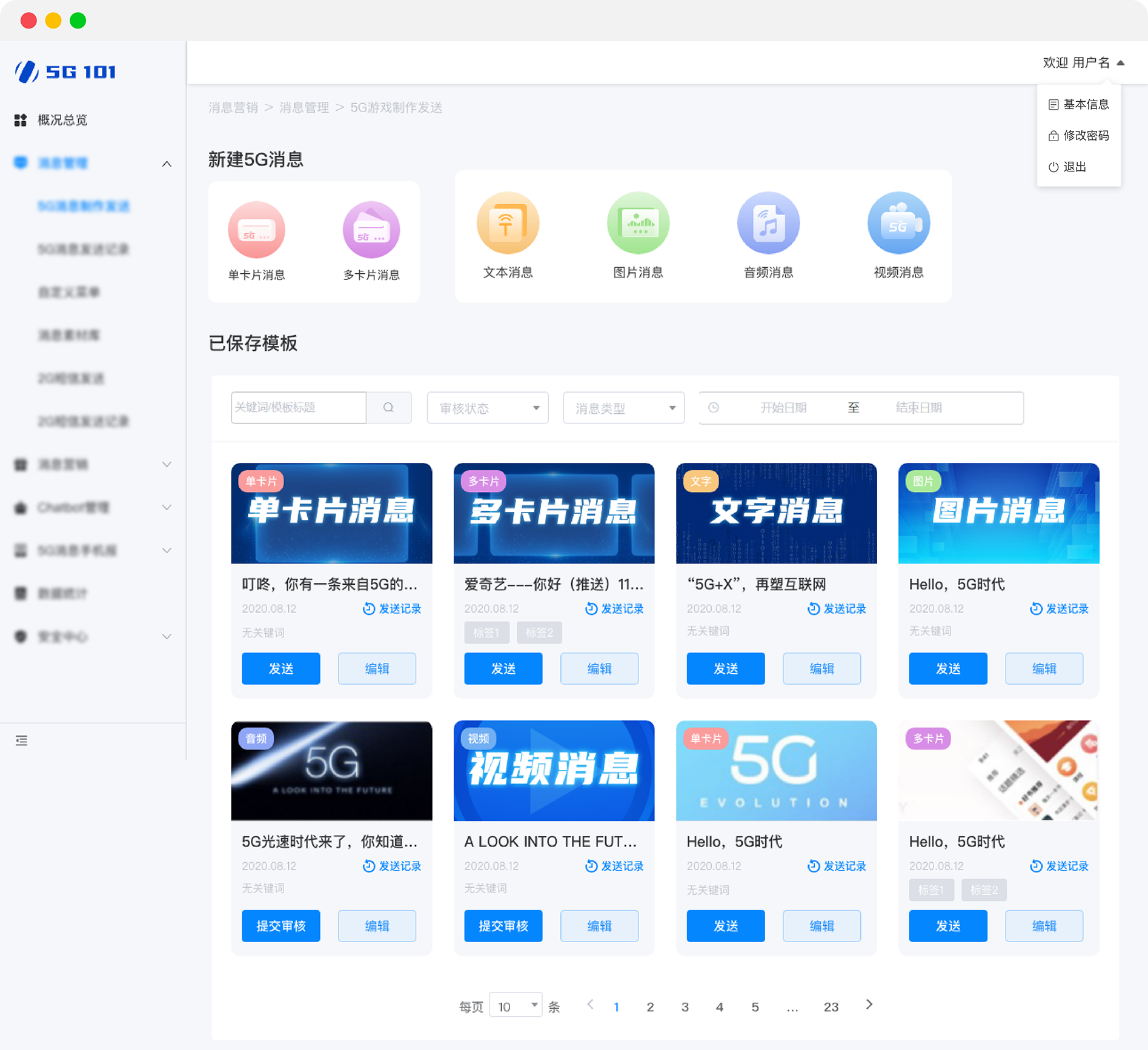Toggle the 欢迎 用户名 menu arrow
The width and height of the screenshot is (1148, 1050).
(1121, 63)
